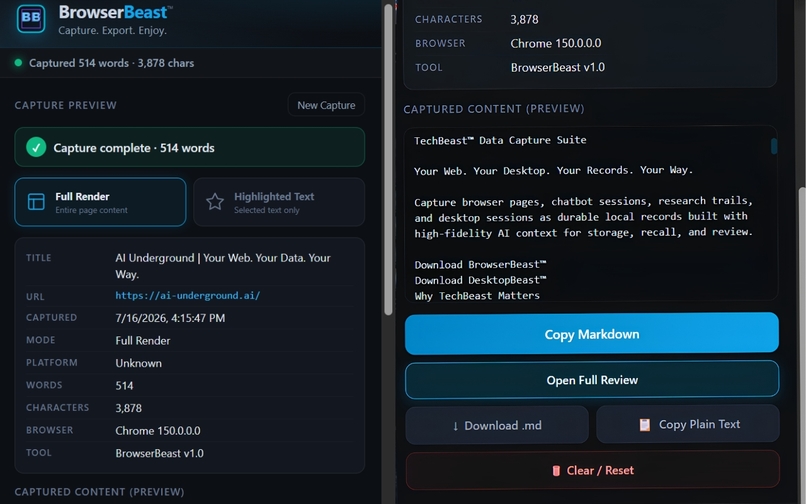806x504 pixels.
Task: Download the .md file
Action: pyautogui.click(x=497, y=425)
